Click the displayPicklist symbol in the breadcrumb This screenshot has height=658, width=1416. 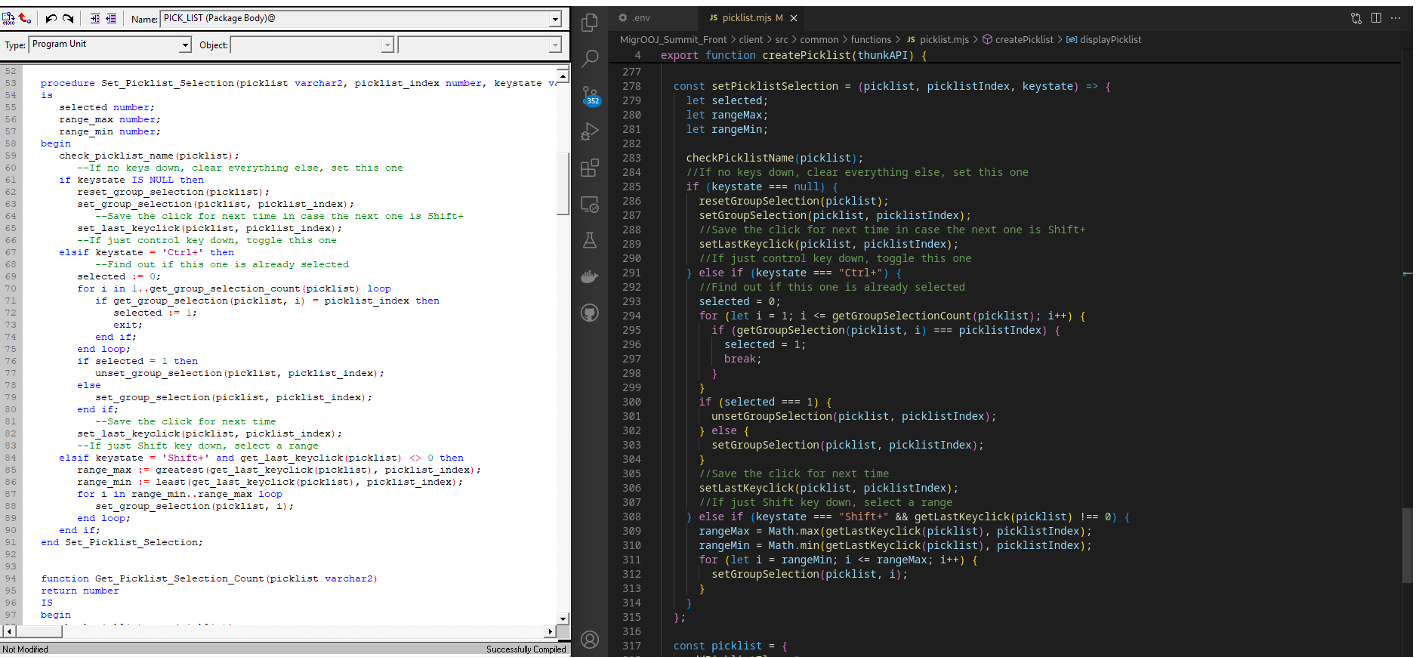(1103, 40)
